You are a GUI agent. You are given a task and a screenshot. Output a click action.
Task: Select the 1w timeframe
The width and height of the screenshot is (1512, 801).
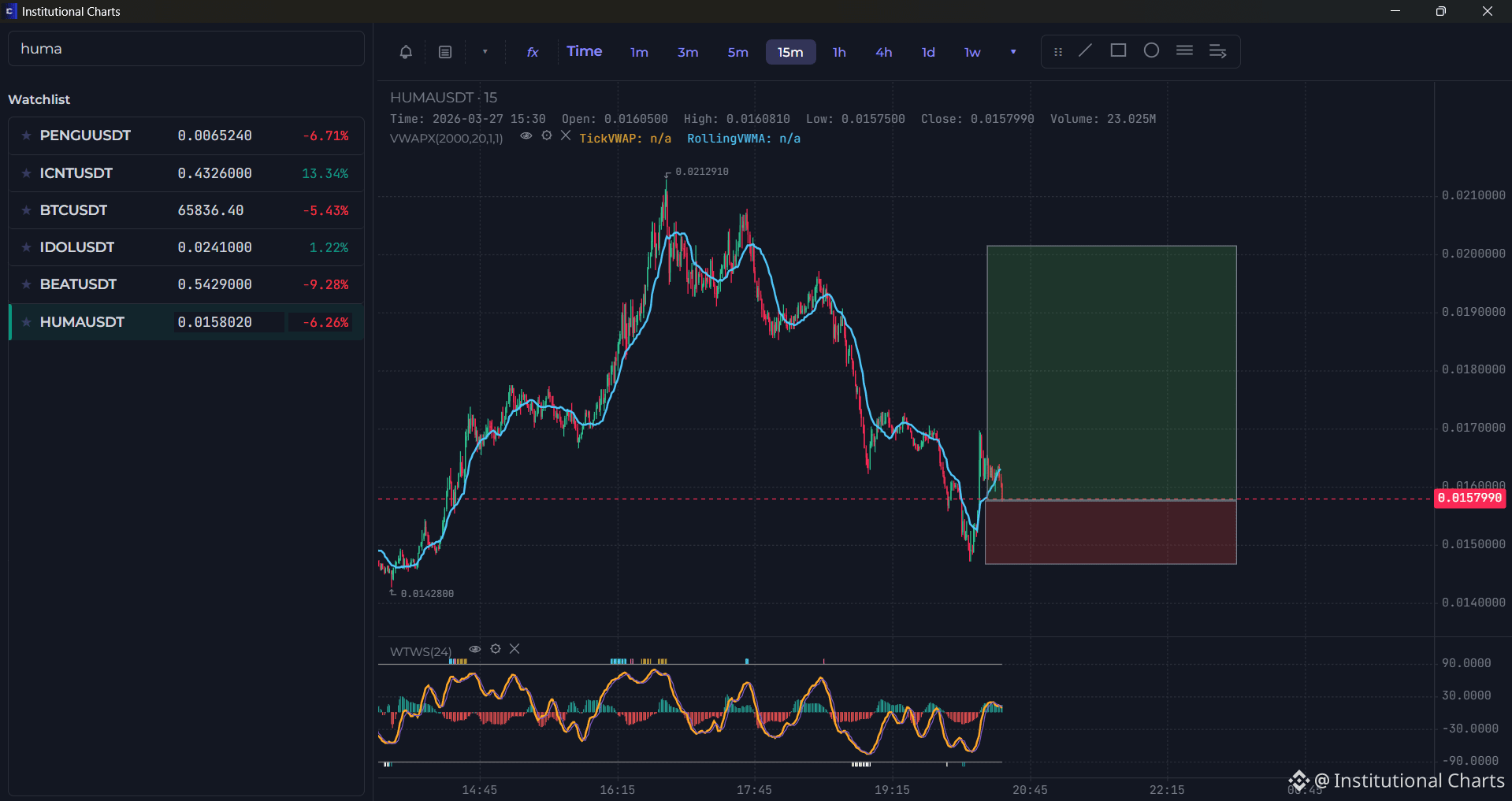tap(972, 52)
